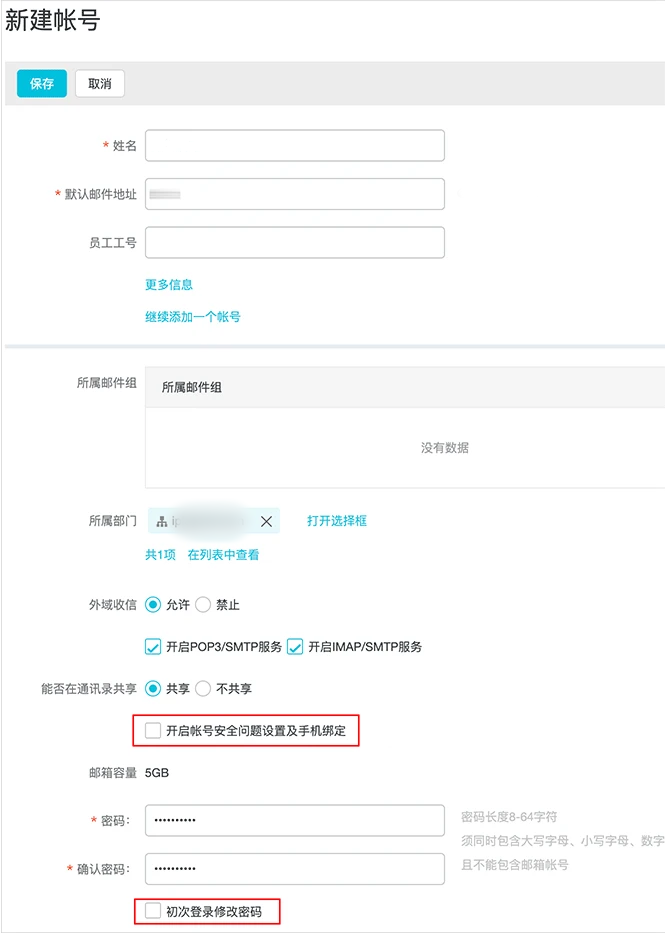Image resolution: width=665 pixels, height=933 pixels.
Task: Click the 确认密码 confirm password field
Action: point(294,869)
